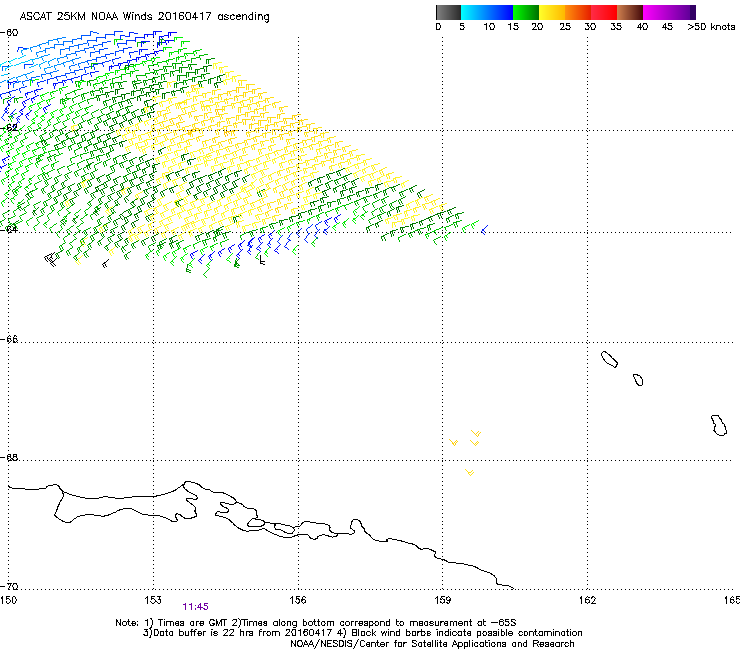Click the island outline near the 165 edge
The width and height of the screenshot is (740, 650).
coord(719,425)
